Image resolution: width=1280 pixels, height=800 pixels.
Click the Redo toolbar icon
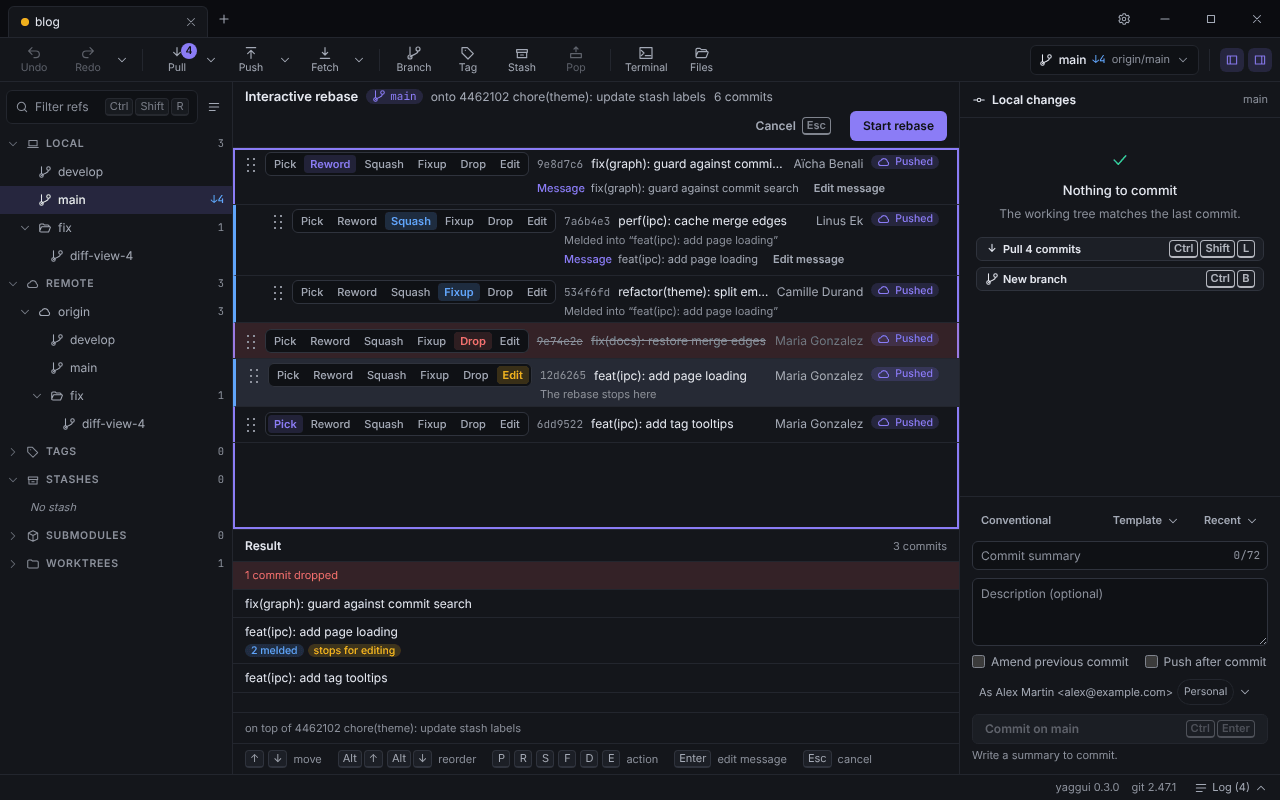[88, 59]
